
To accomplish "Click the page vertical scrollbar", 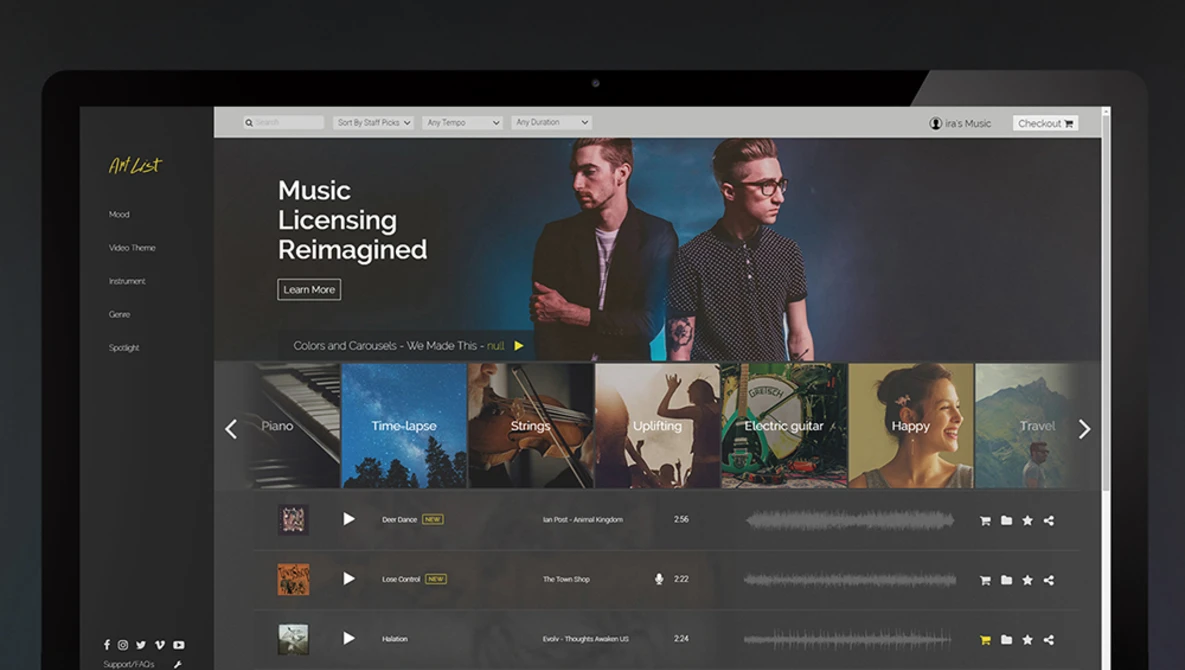I will point(1106,302).
